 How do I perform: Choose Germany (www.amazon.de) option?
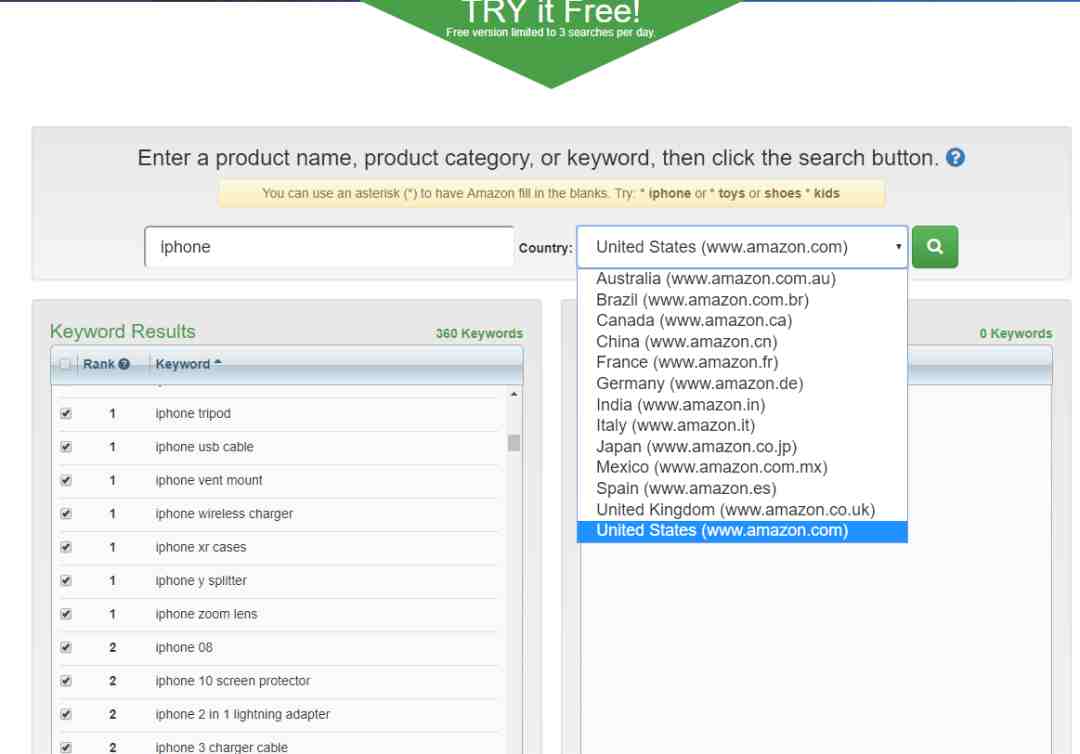point(699,384)
